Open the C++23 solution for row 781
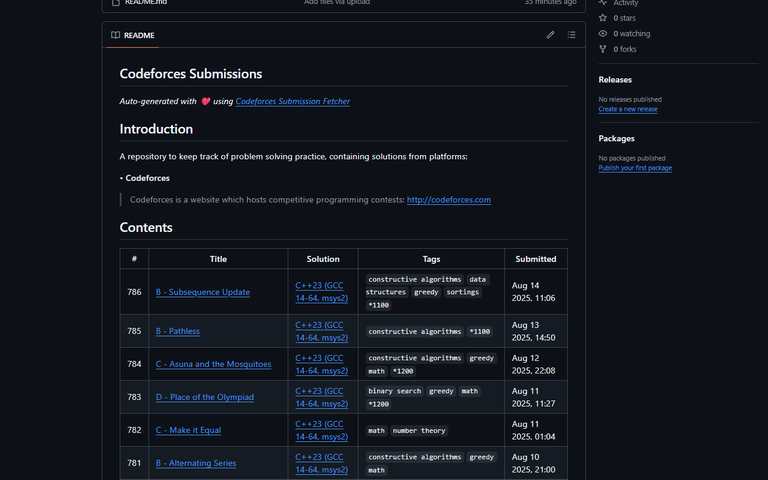Screen dimensions: 768x480 click(x=322, y=463)
